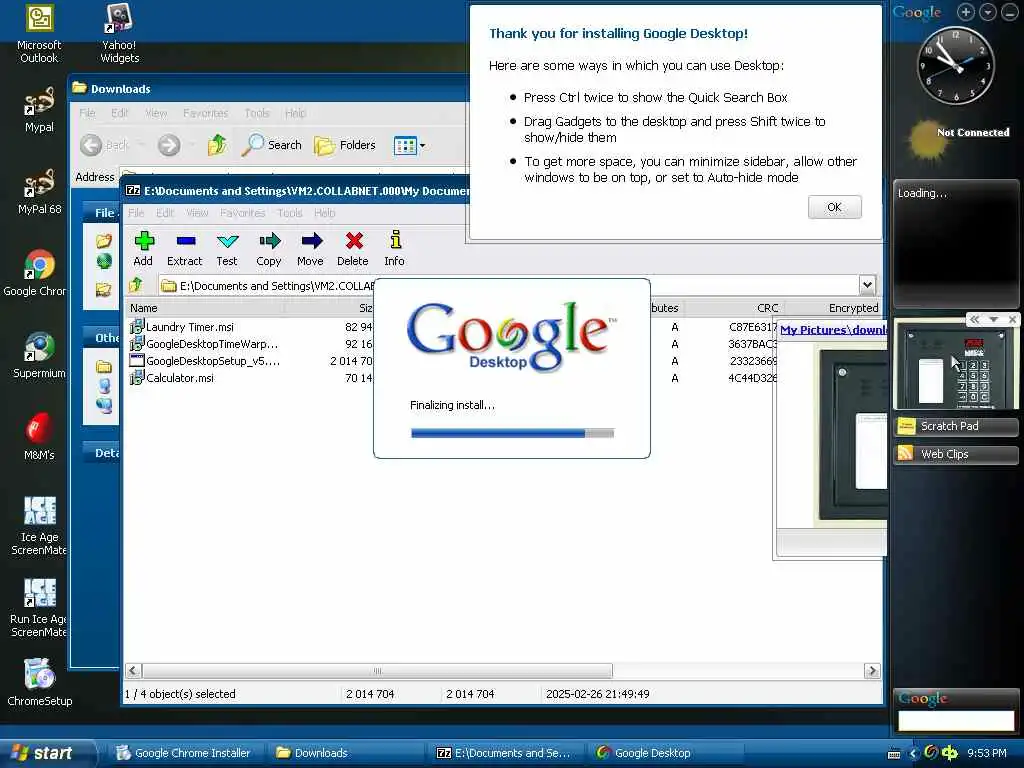Viewport: 1024px width, 768px height.
Task: Open the Web Clips gadget
Action: (955, 455)
